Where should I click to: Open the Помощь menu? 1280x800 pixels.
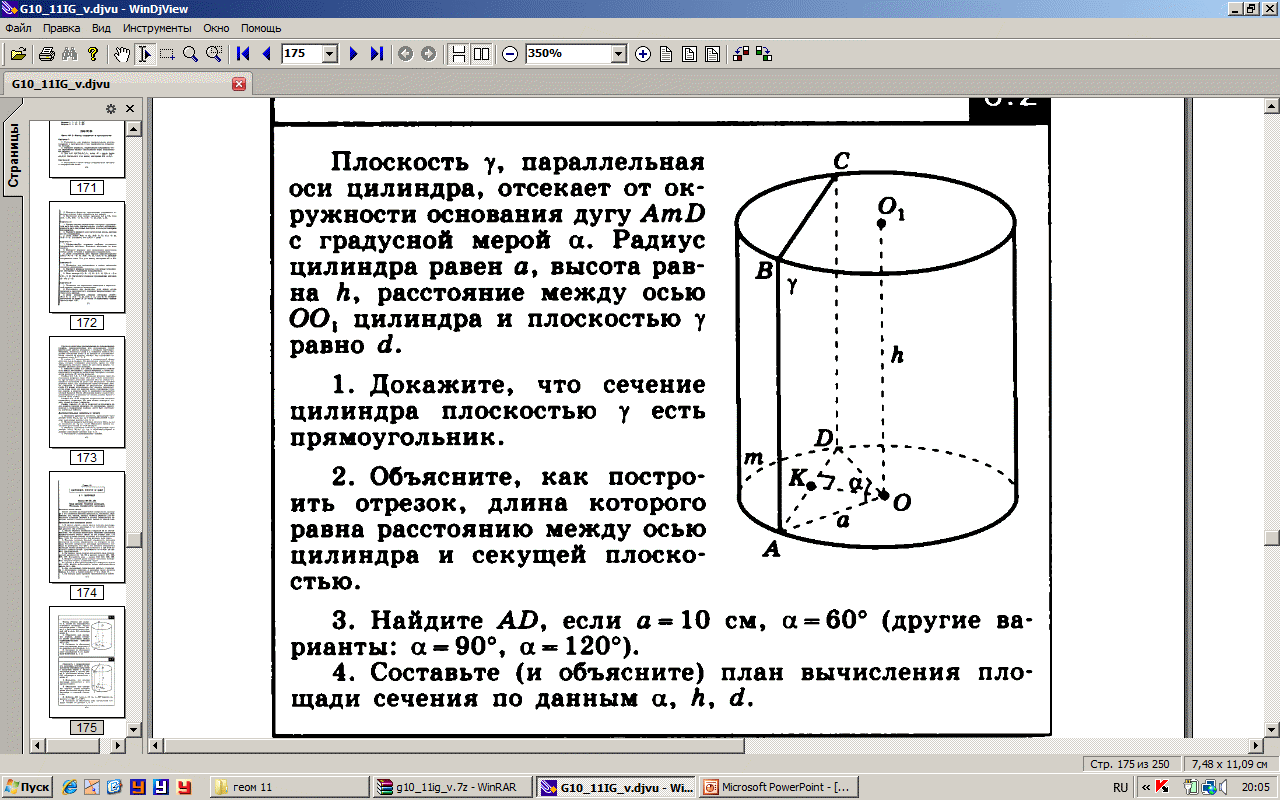pos(261,28)
